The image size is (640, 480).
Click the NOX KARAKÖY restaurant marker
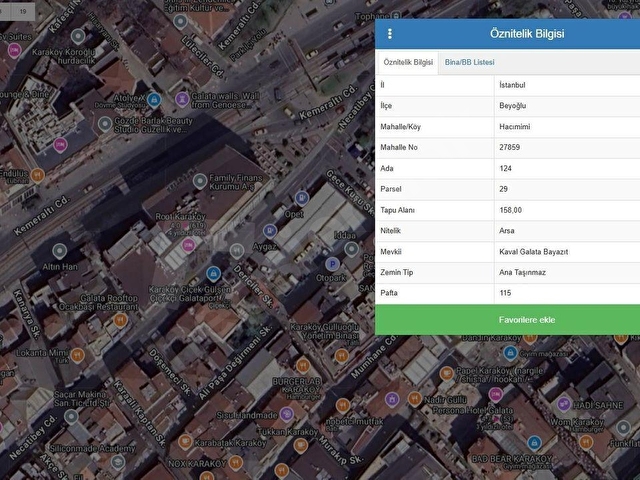pyautogui.click(x=236, y=463)
